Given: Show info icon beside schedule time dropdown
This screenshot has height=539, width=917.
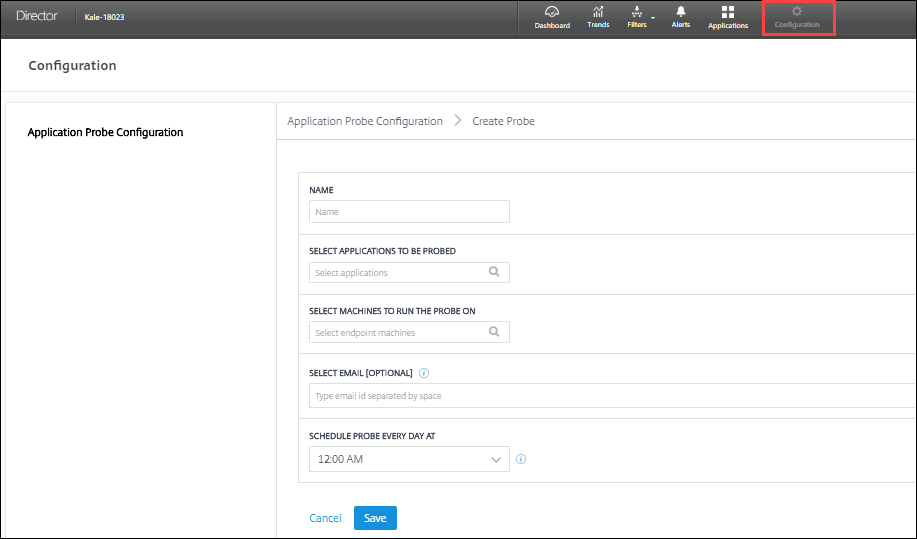Looking at the screenshot, I should [x=521, y=460].
